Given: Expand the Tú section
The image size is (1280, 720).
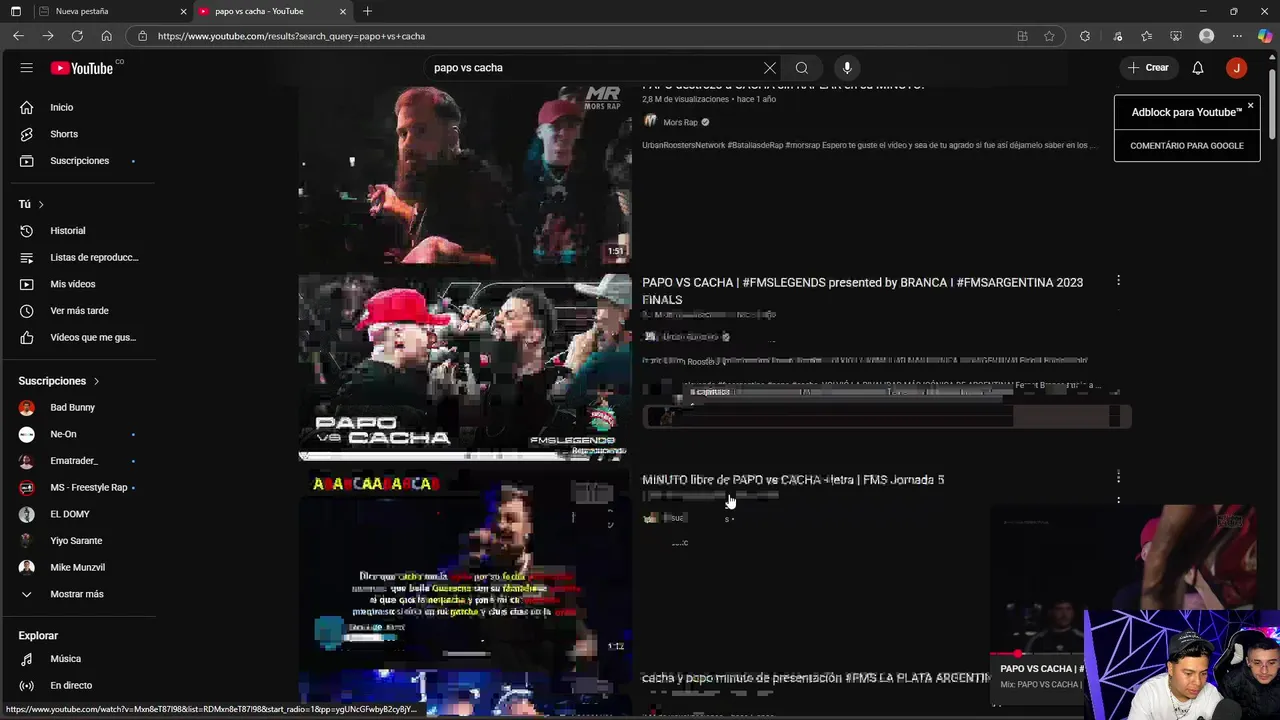Looking at the screenshot, I should pos(31,204).
